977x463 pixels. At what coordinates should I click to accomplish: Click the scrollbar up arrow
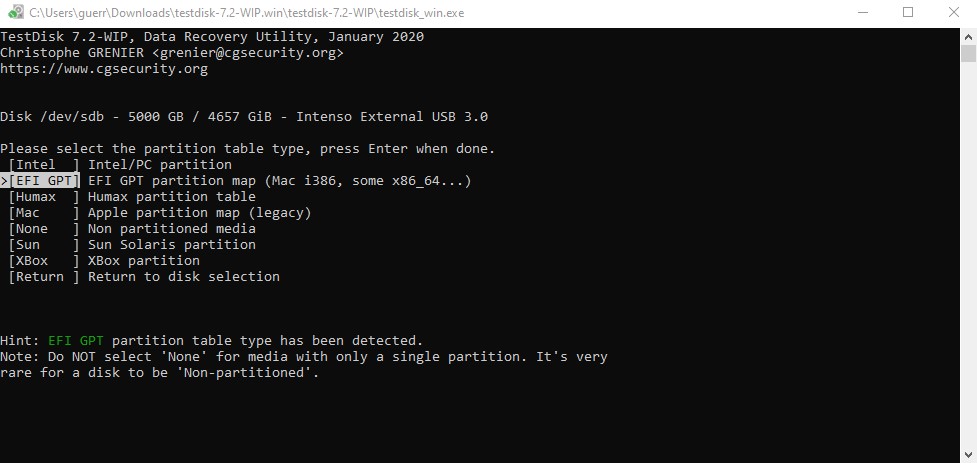point(968,35)
